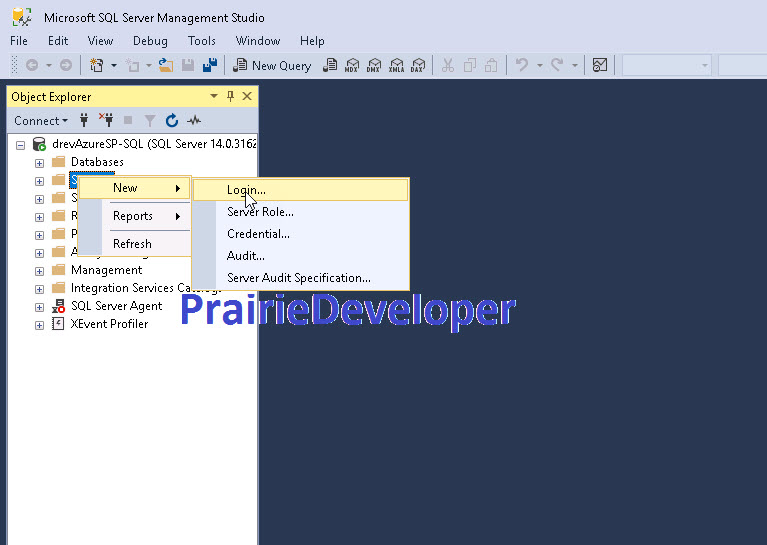Choose Refresh in the context menu
This screenshot has width=767, height=545.
point(135,244)
